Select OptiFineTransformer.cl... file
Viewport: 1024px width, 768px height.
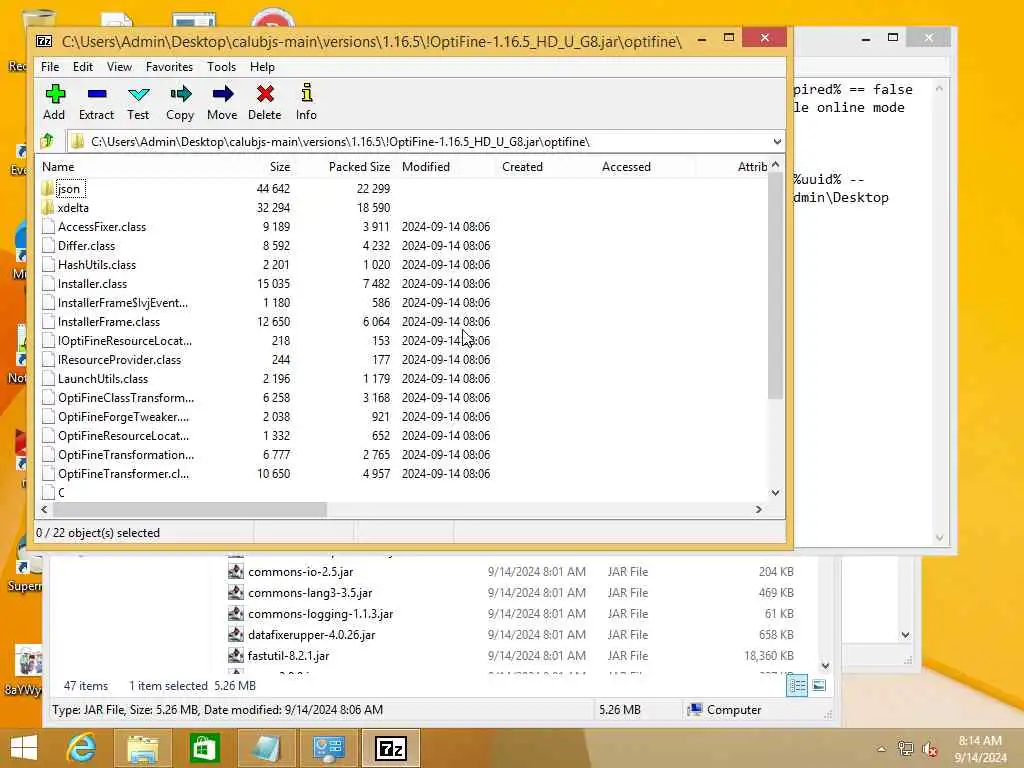pos(123,474)
